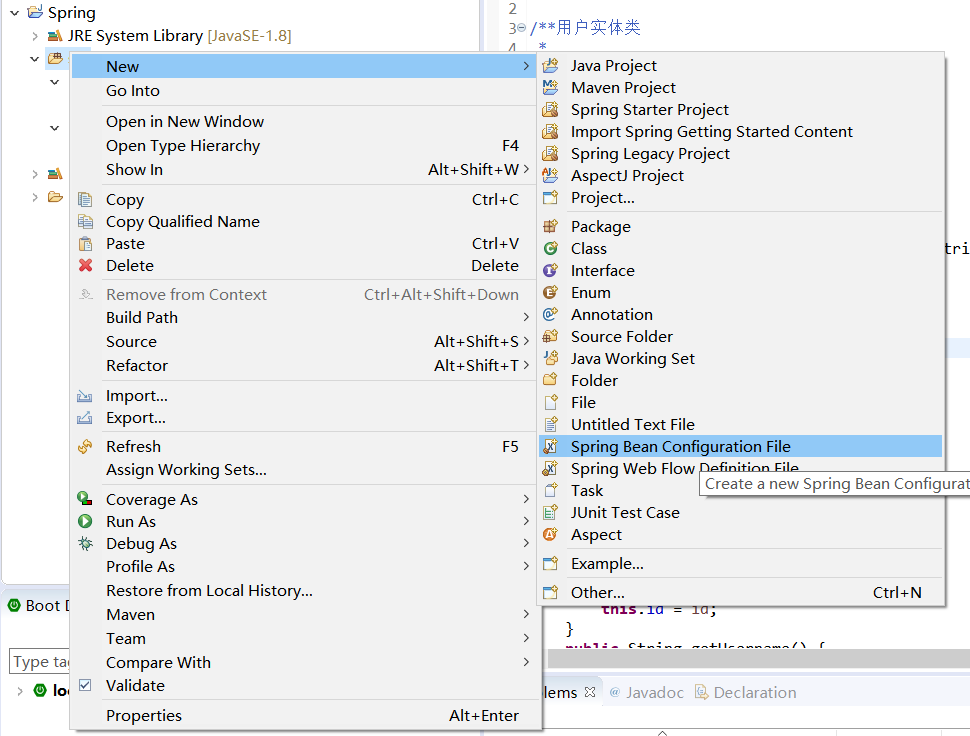Click the Import Spring Getting Started Content icon
The image size is (970, 736).
550,132
